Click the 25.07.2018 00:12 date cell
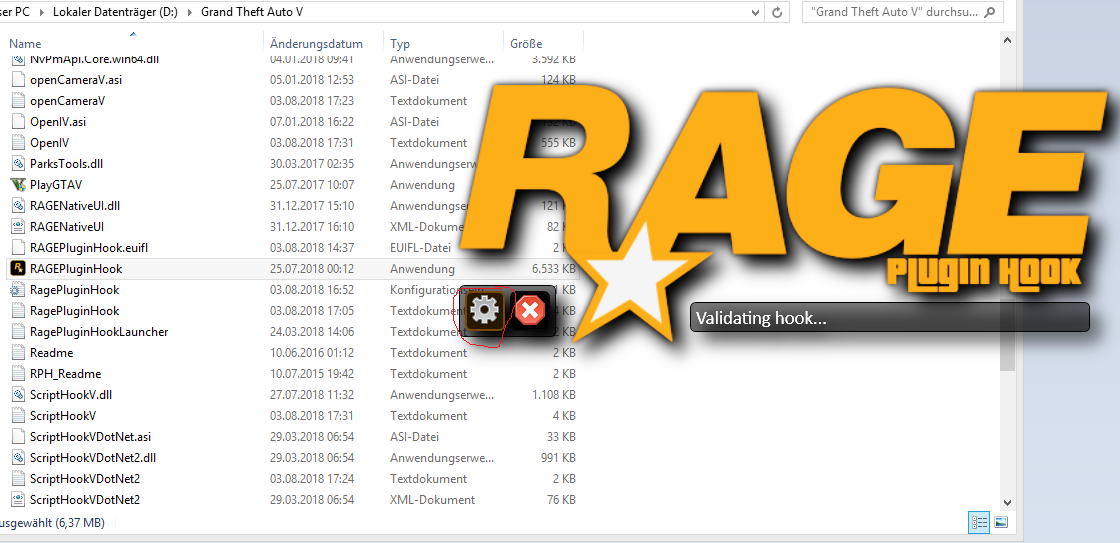Viewport: 1120px width, 543px height. 311,269
